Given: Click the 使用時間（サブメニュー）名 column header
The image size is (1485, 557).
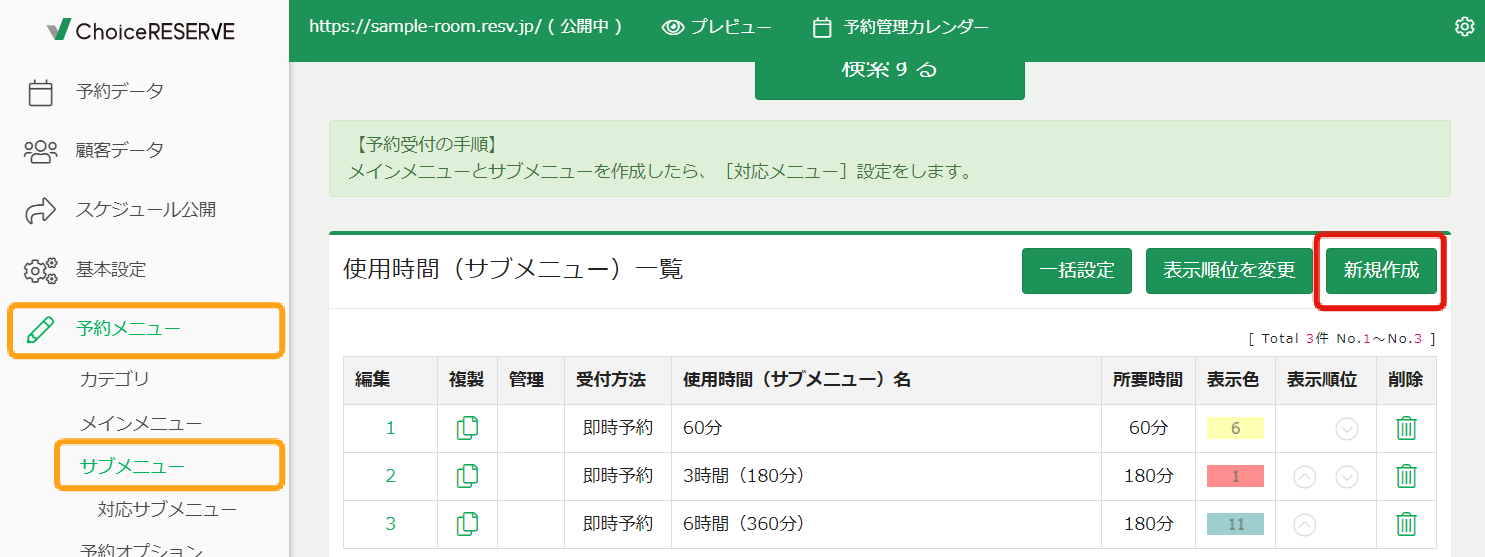Looking at the screenshot, I should pos(886,380).
